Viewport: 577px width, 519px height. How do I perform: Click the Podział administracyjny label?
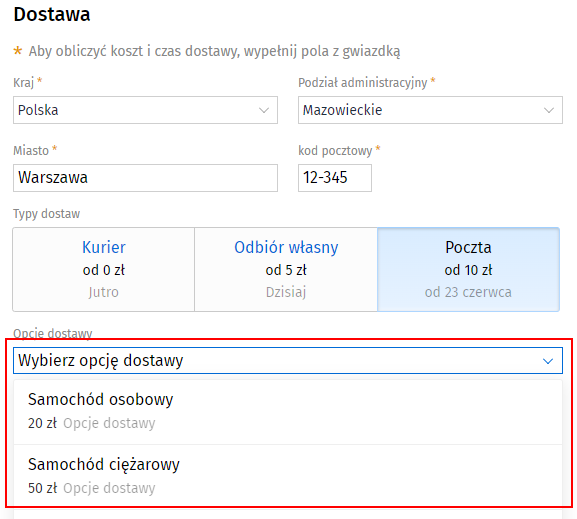(x=363, y=83)
